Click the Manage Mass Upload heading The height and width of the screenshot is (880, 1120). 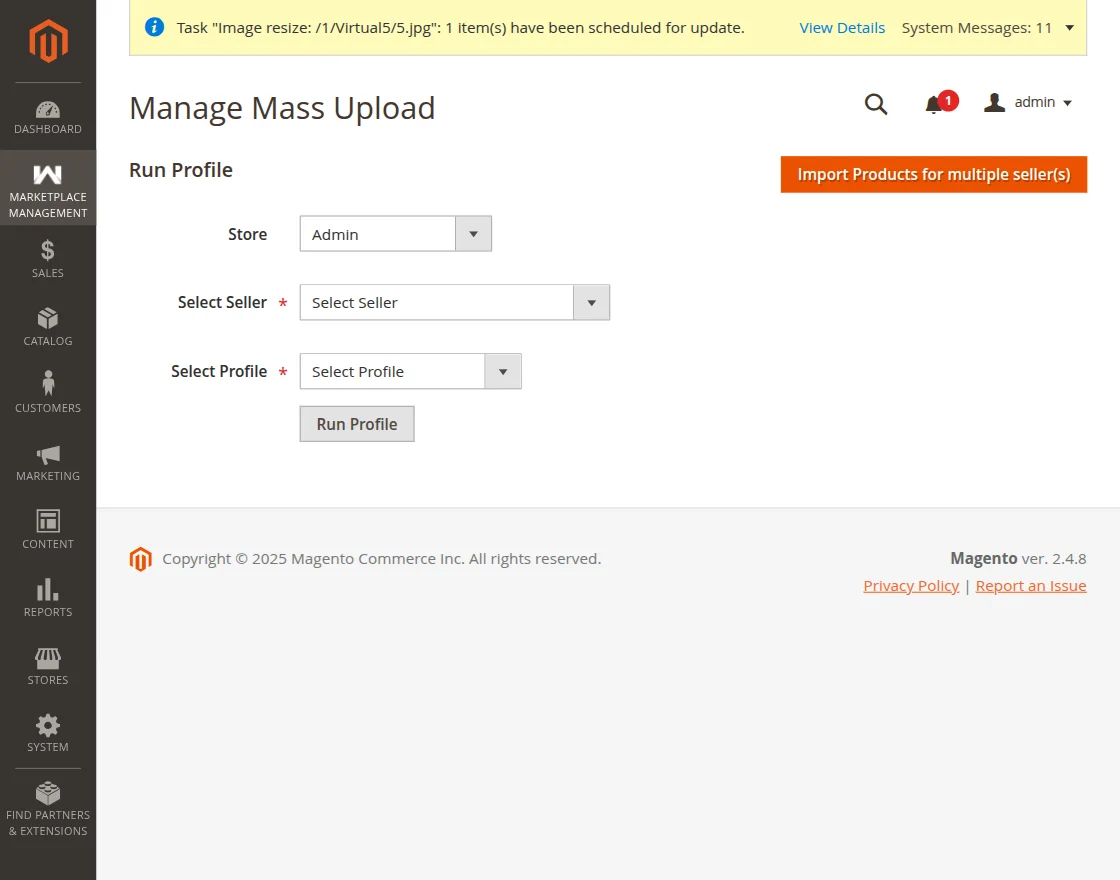click(x=282, y=108)
